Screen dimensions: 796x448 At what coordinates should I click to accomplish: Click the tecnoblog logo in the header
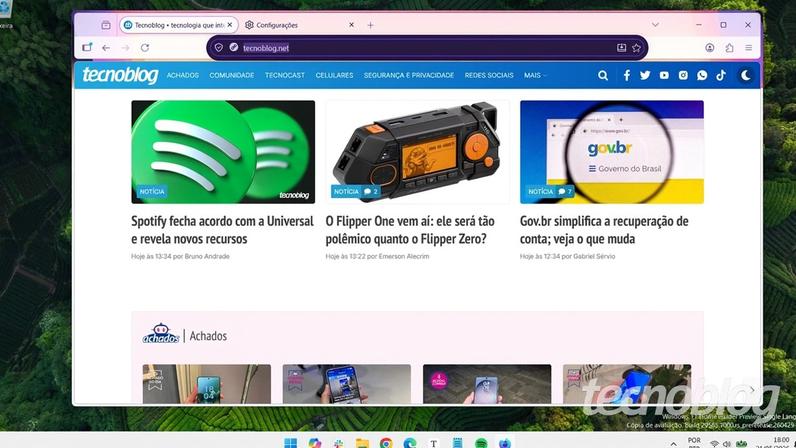pos(120,75)
